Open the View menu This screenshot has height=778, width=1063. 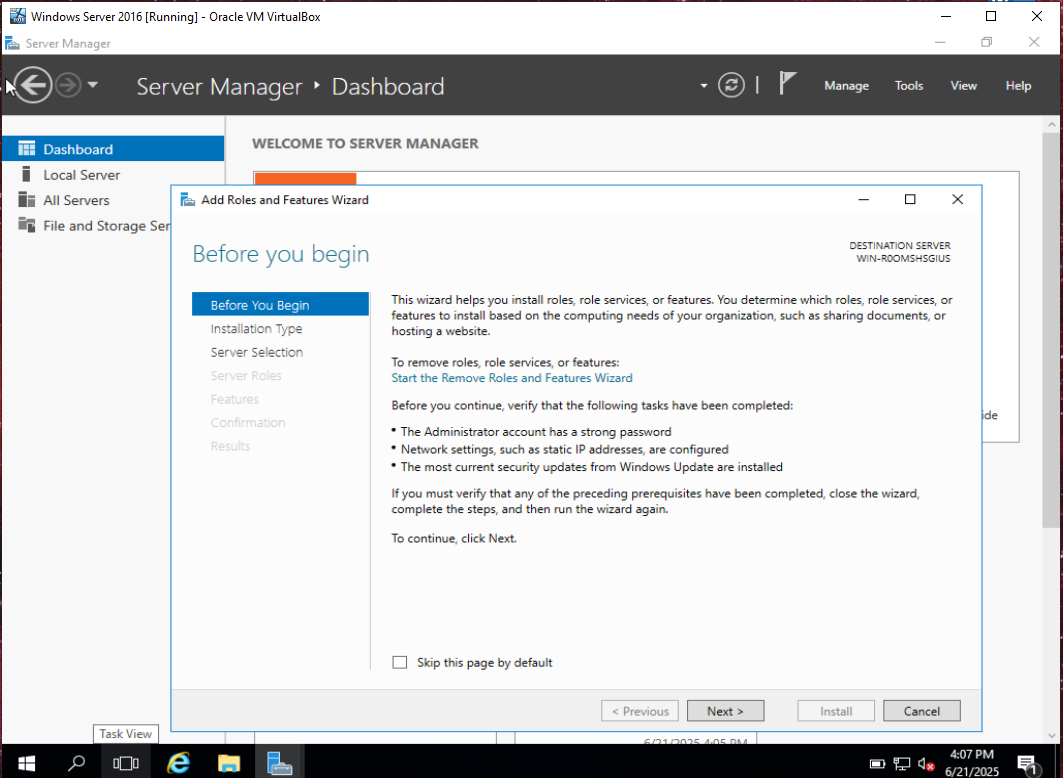click(963, 86)
